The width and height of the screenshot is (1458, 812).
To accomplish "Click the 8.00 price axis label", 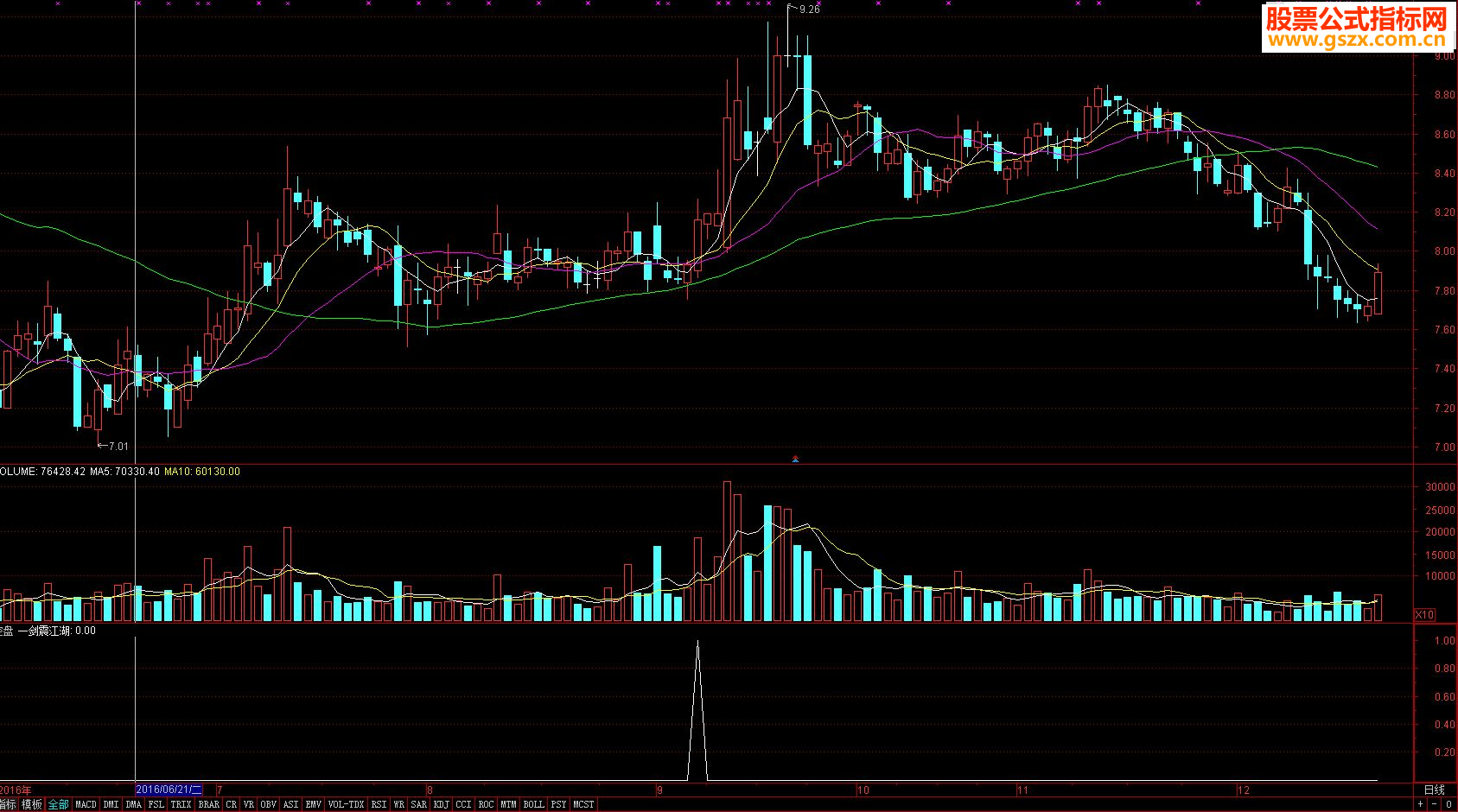I will pos(1444,252).
